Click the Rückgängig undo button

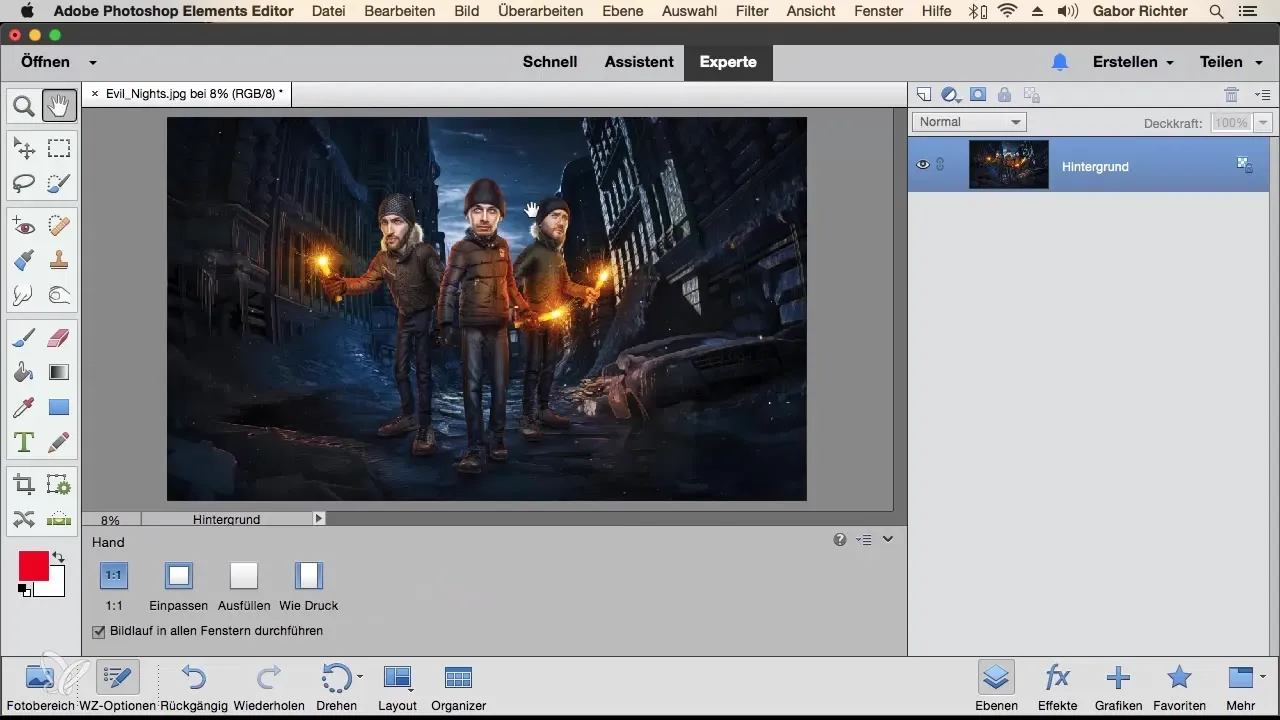pyautogui.click(x=194, y=685)
